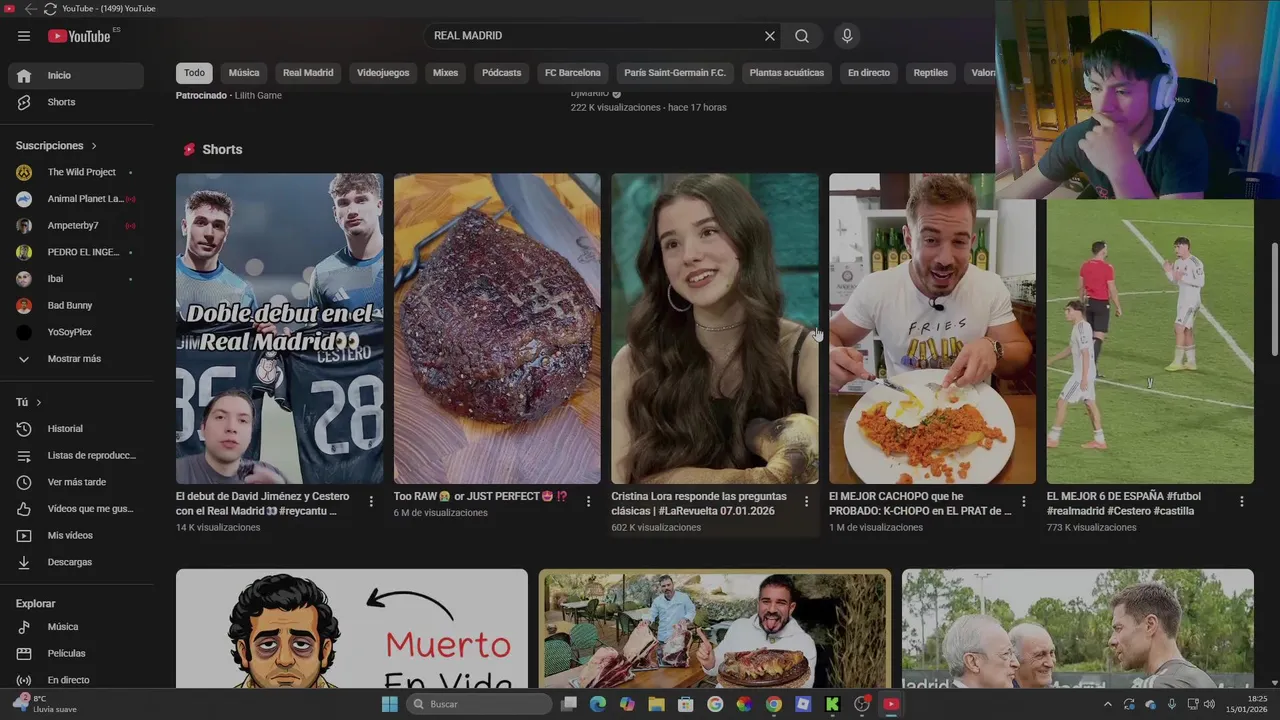Open Ver más tarde list
1280x720 pixels.
pos(76,482)
